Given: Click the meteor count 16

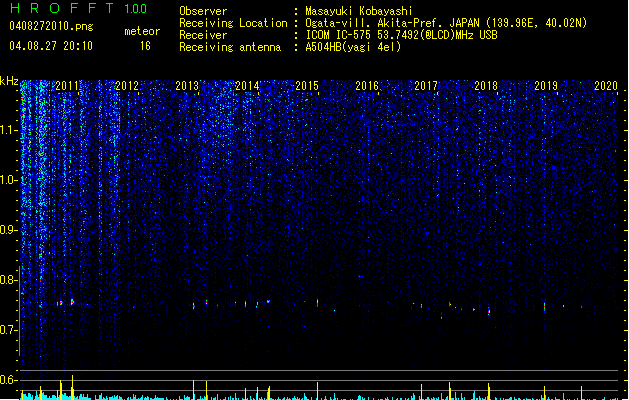Looking at the screenshot, I should point(145,46).
